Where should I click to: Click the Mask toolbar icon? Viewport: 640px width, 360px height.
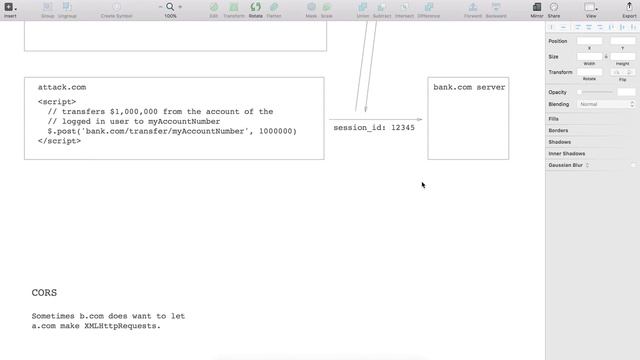311,7
